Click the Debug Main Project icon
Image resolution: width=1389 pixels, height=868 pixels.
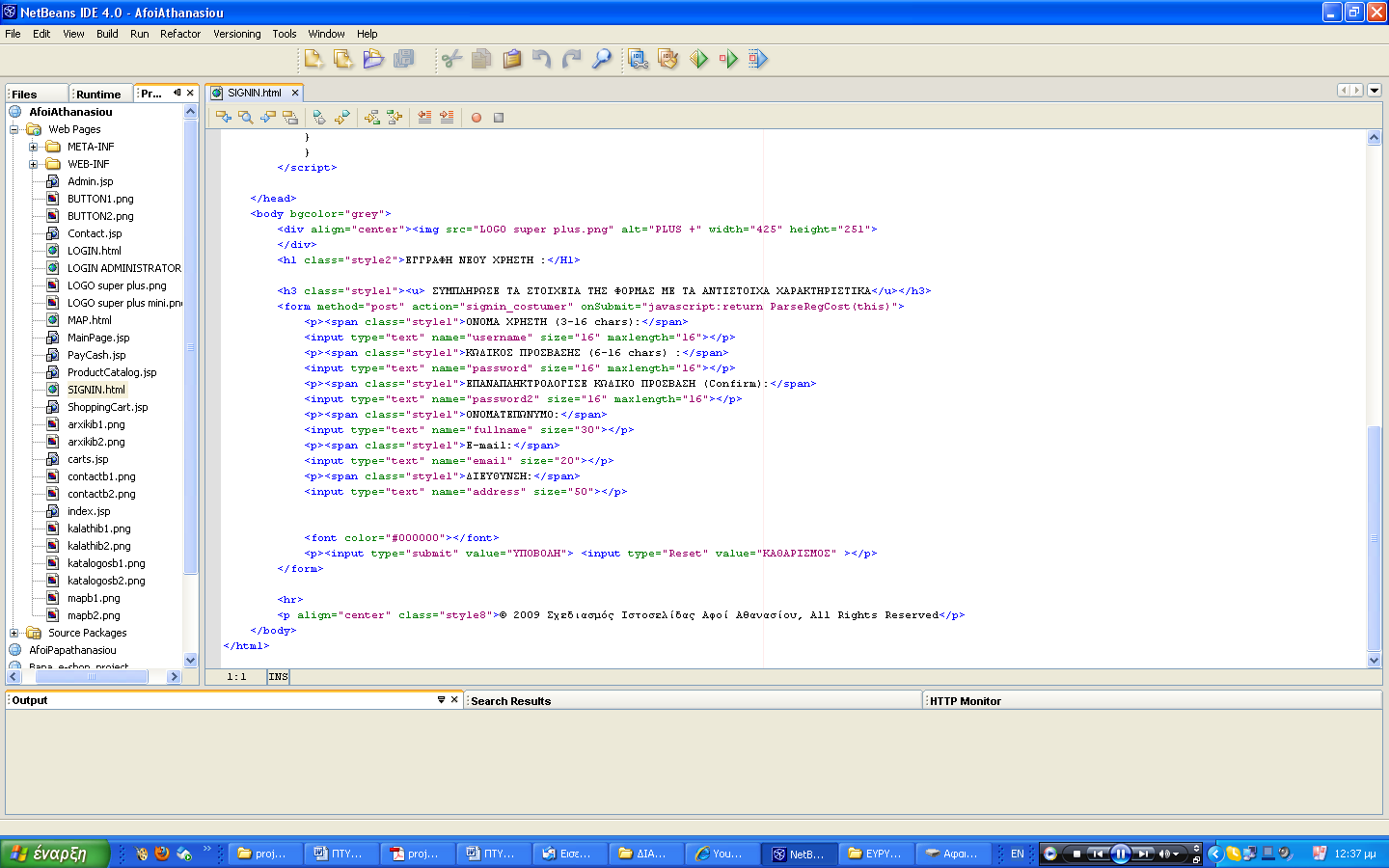(728, 59)
